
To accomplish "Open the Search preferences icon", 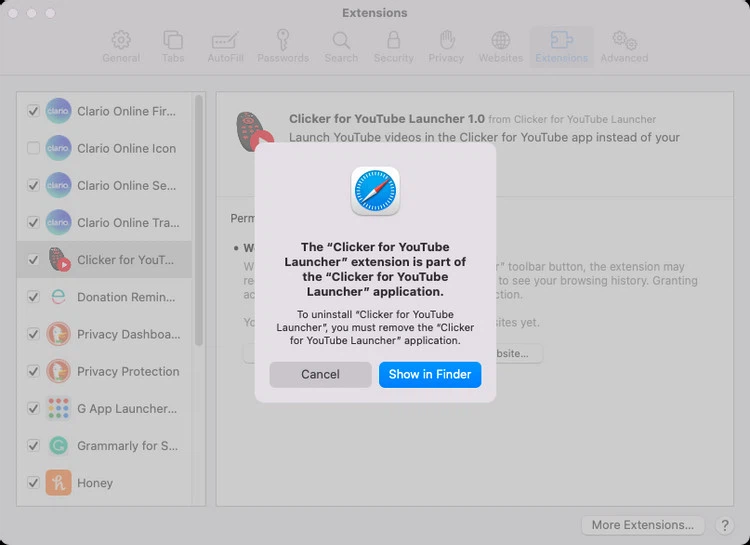I will tap(341, 46).
